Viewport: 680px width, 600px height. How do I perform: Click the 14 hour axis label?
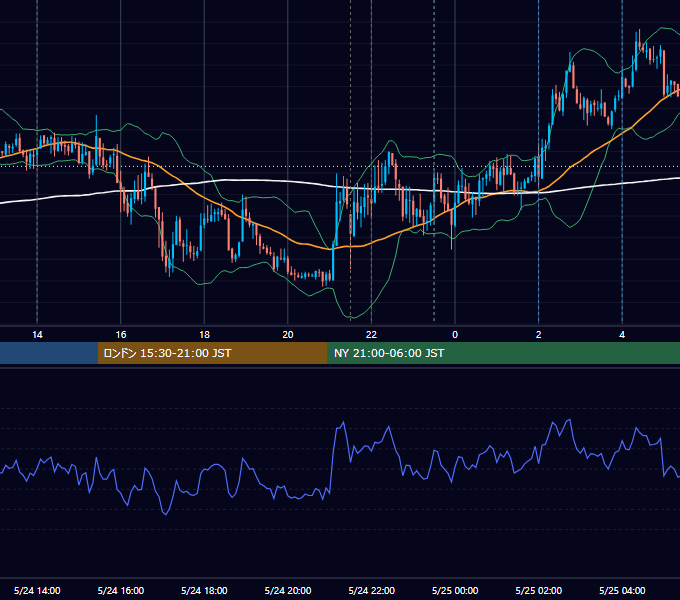pos(37,335)
